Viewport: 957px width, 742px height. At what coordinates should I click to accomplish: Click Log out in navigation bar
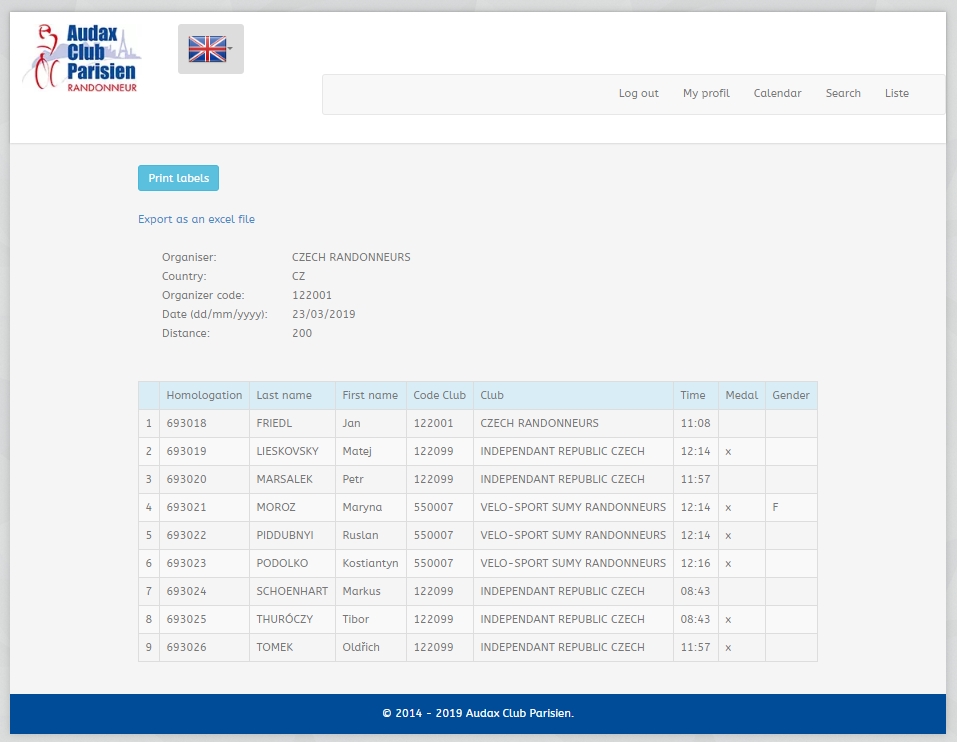pos(638,94)
